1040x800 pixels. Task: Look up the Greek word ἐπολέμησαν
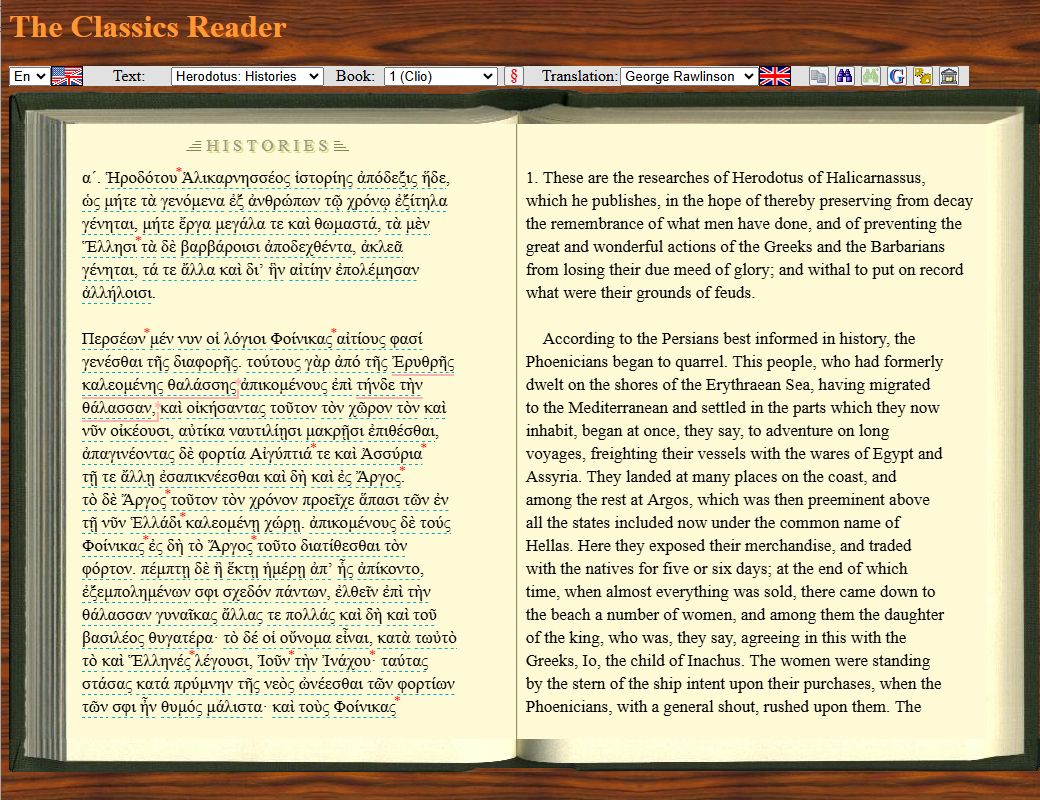click(377, 270)
